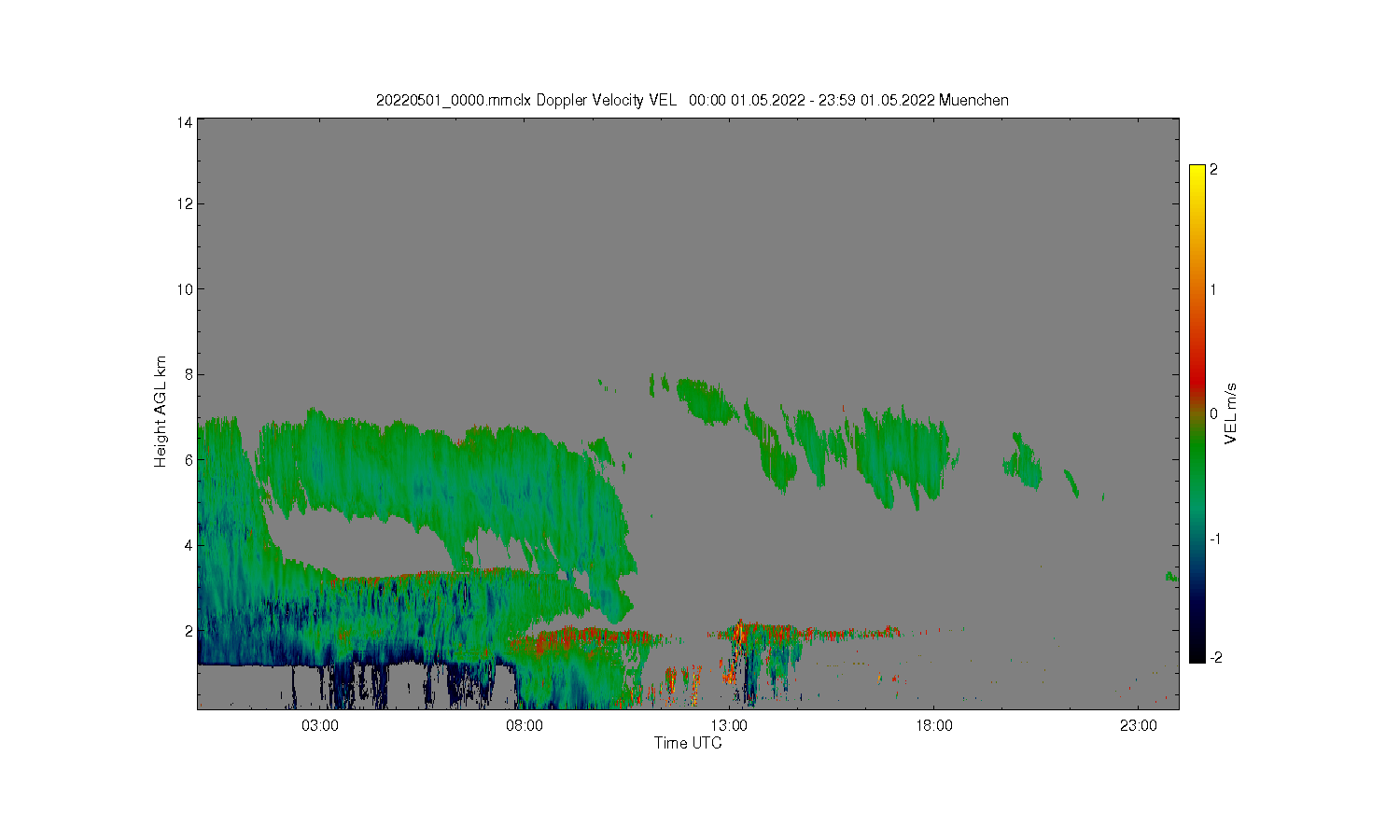
Task: Click the colorbar value 2 at top
Action: [1213, 170]
